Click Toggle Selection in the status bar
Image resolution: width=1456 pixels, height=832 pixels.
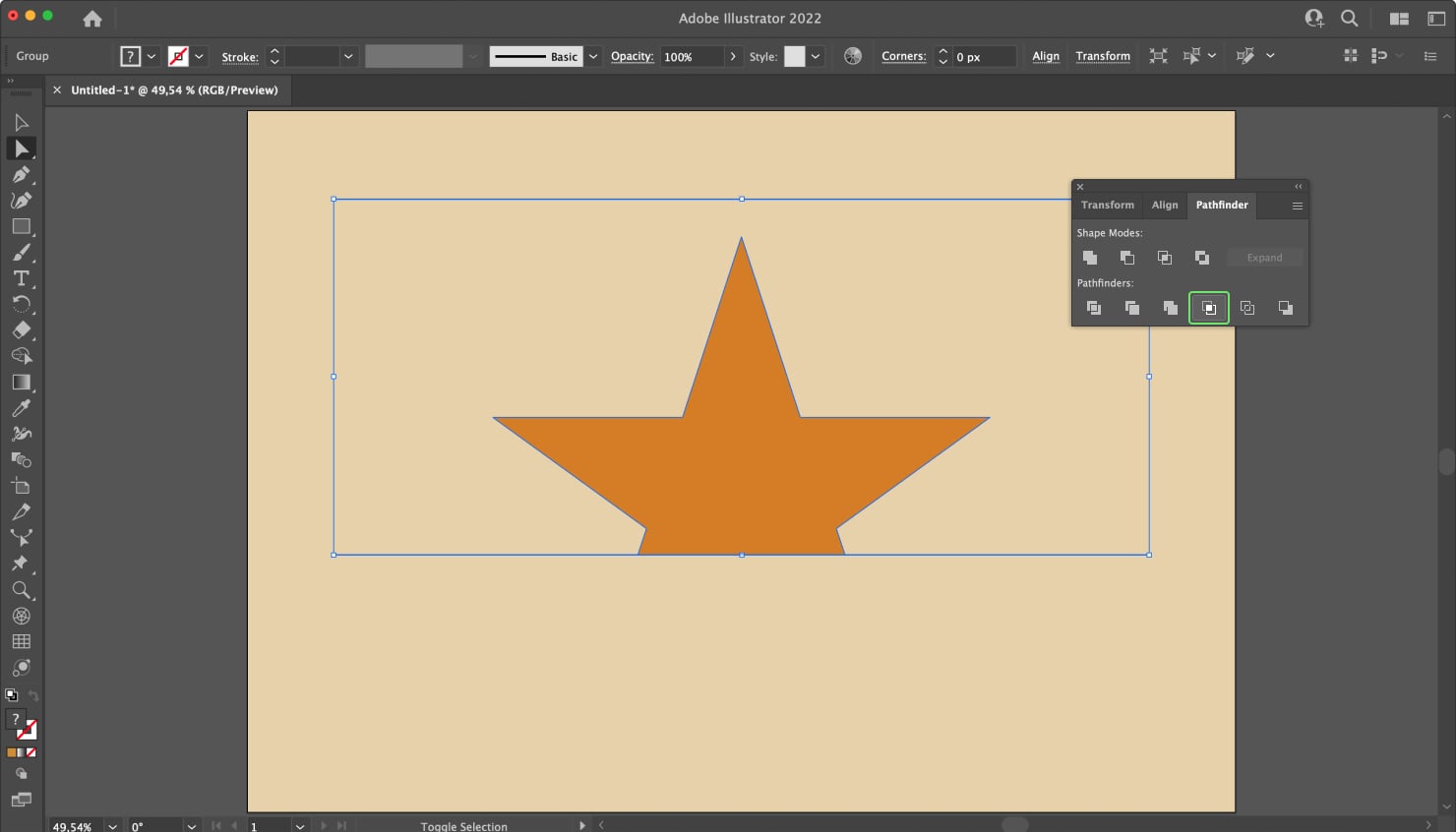tap(463, 826)
